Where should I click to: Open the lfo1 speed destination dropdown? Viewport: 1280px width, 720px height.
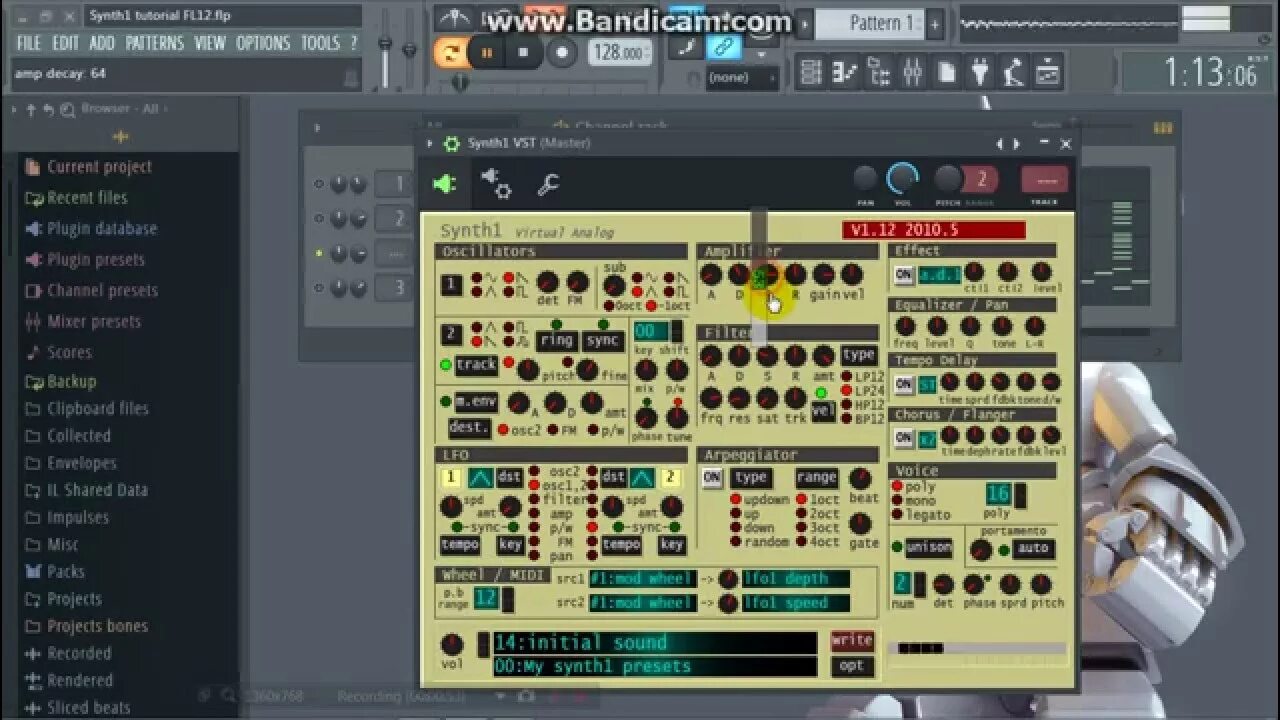(x=796, y=603)
